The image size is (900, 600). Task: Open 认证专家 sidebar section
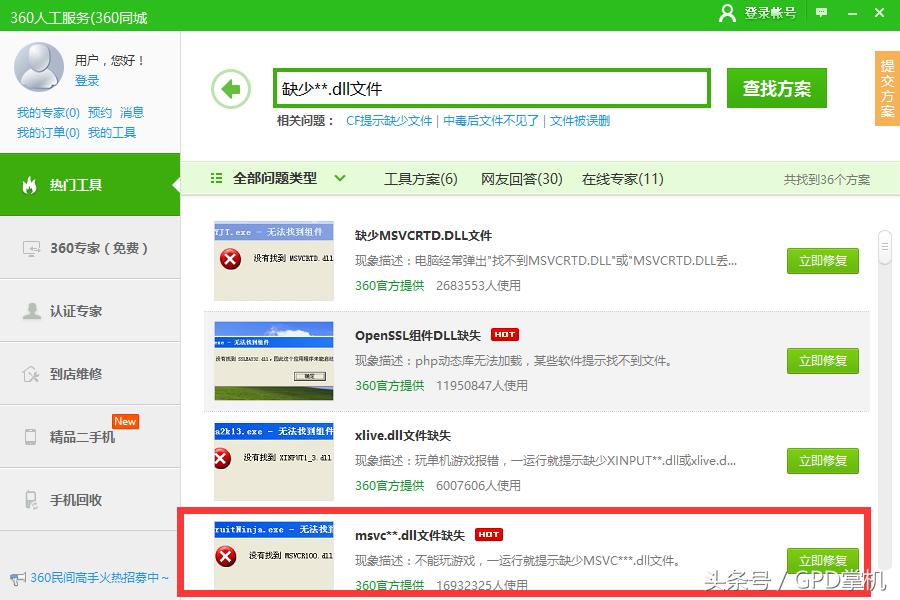90,311
